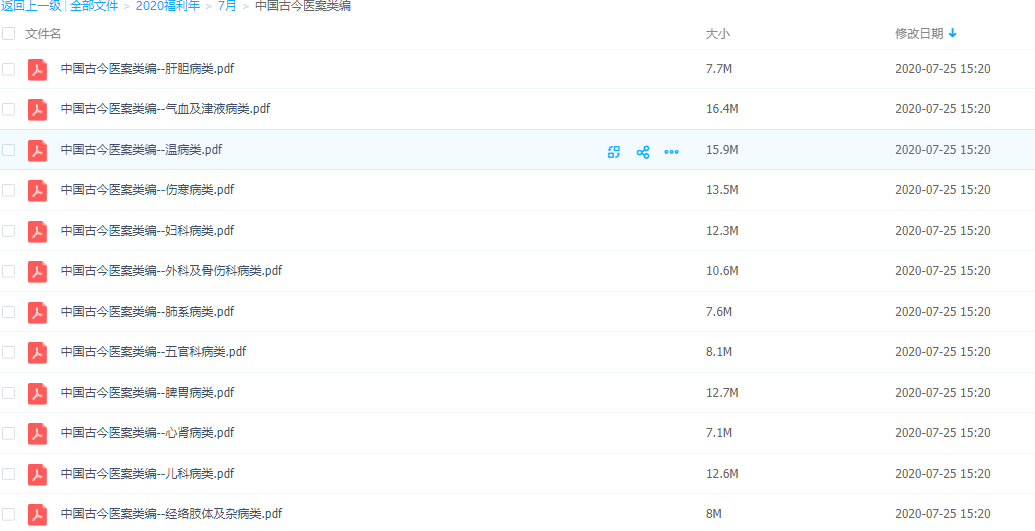
Task: Open file 中国古今医案类编--肺系病类.pdf
Action: [x=147, y=312]
